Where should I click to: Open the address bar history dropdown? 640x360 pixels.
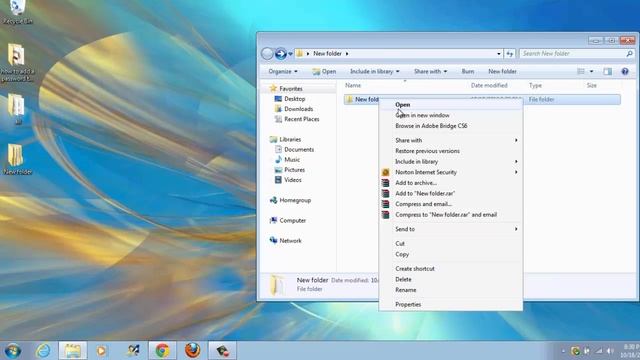pyautogui.click(x=499, y=53)
